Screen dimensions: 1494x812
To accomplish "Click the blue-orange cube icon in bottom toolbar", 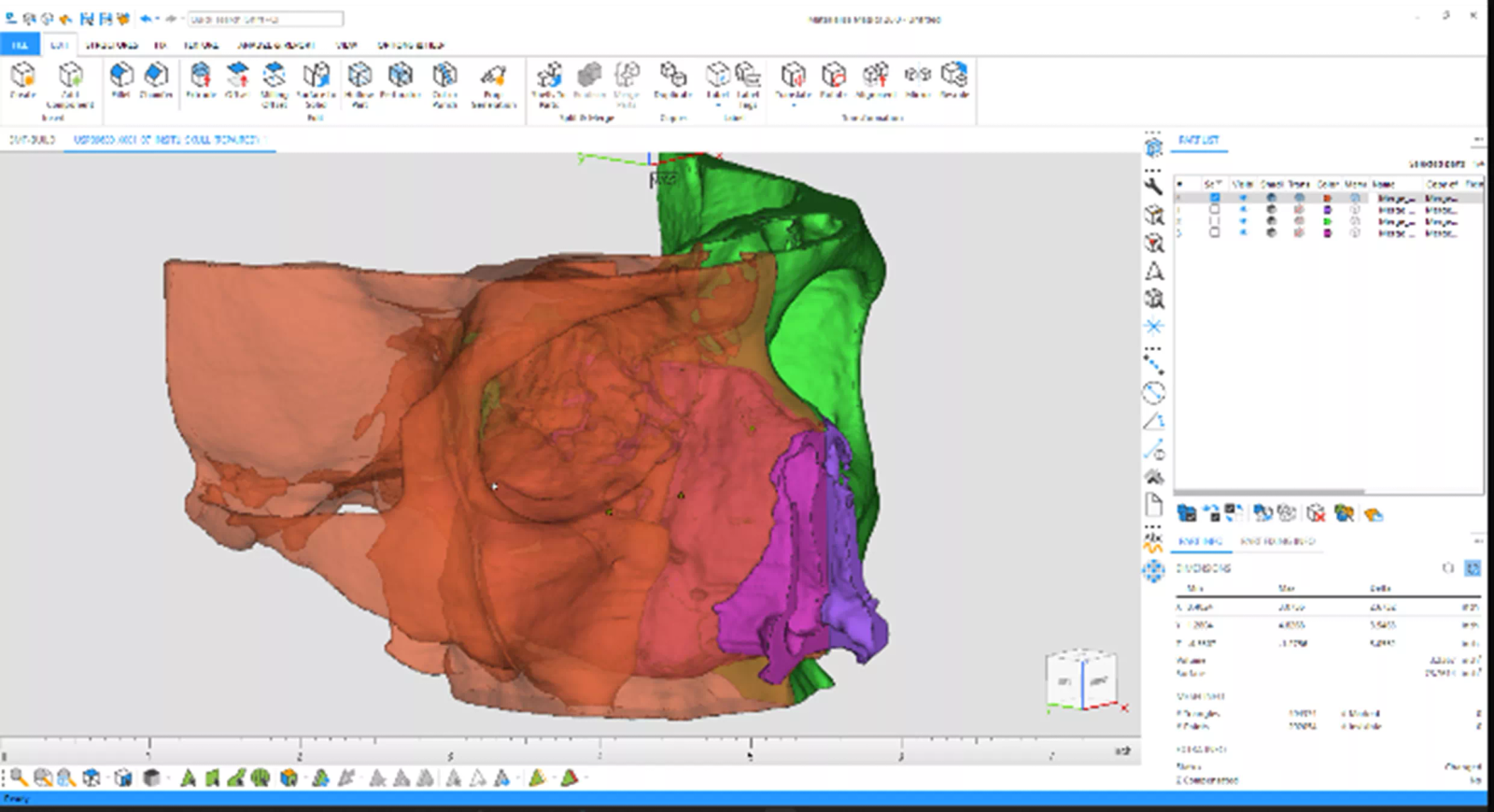I will [289, 777].
